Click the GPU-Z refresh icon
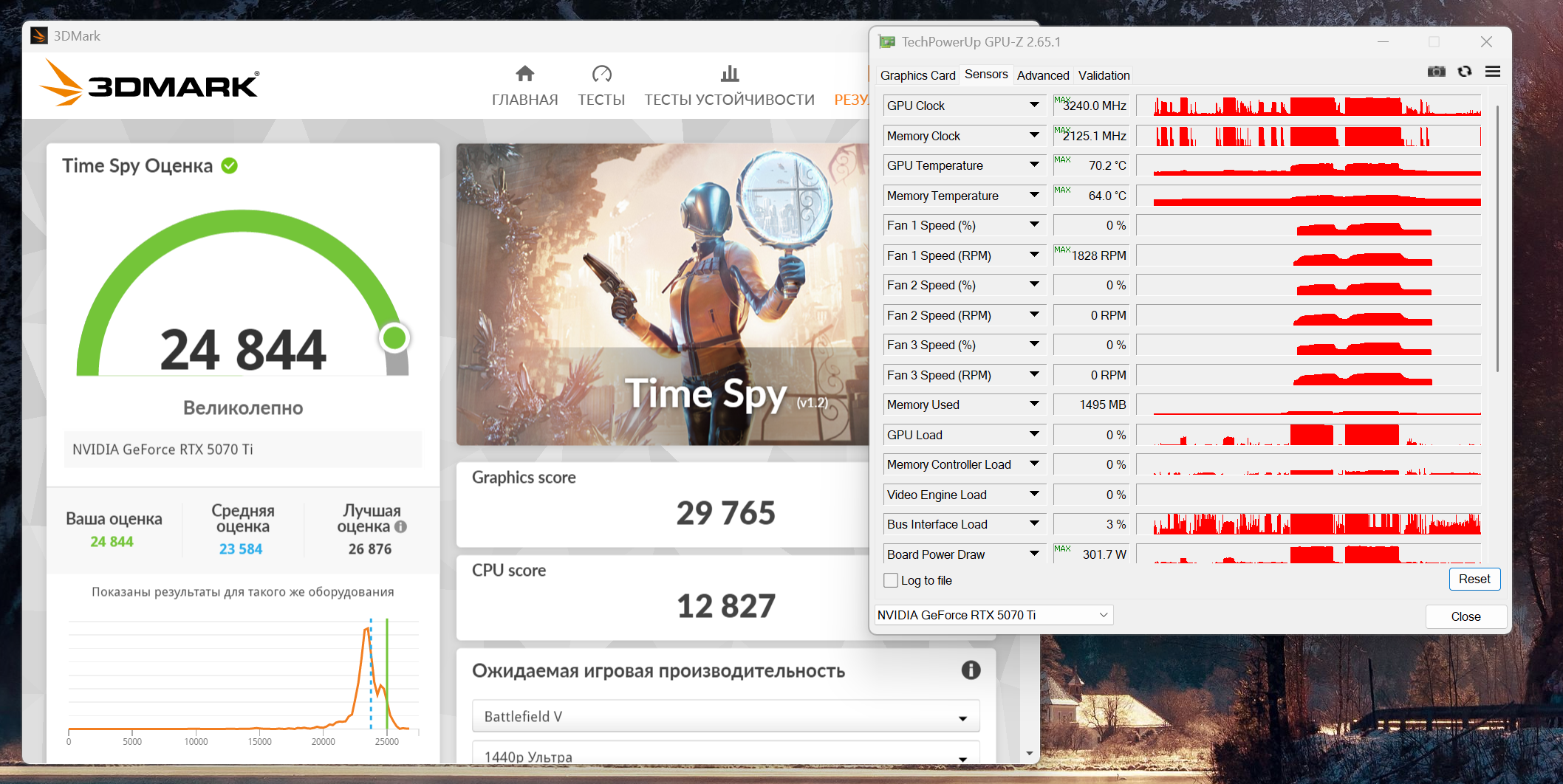 1465,72
